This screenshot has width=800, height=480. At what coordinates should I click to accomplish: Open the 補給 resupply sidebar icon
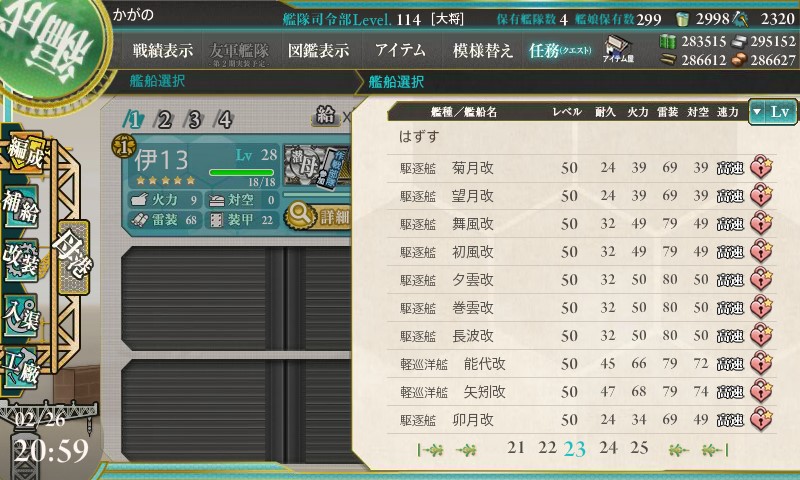point(21,206)
